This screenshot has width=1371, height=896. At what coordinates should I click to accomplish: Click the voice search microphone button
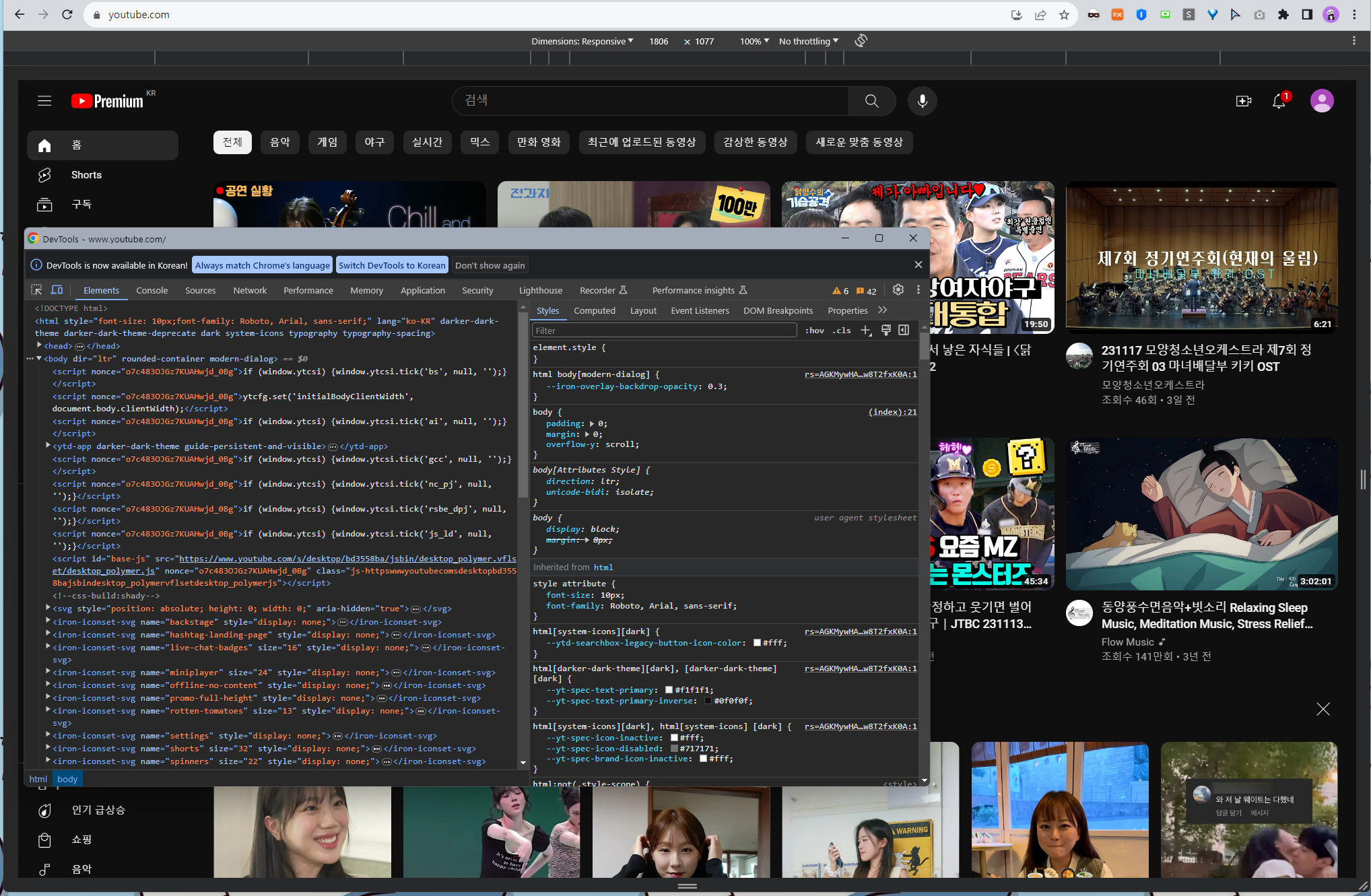point(922,101)
